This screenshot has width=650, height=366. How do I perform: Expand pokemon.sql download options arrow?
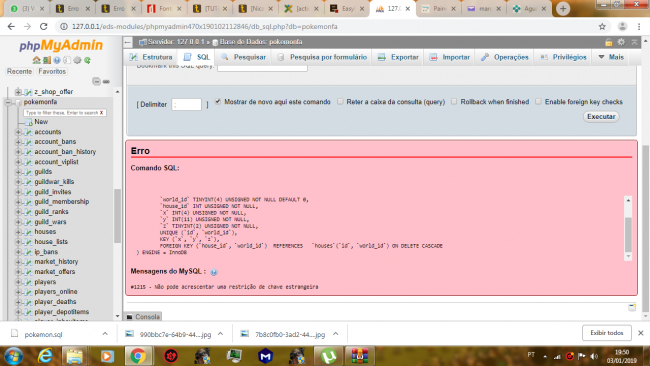click(105, 334)
